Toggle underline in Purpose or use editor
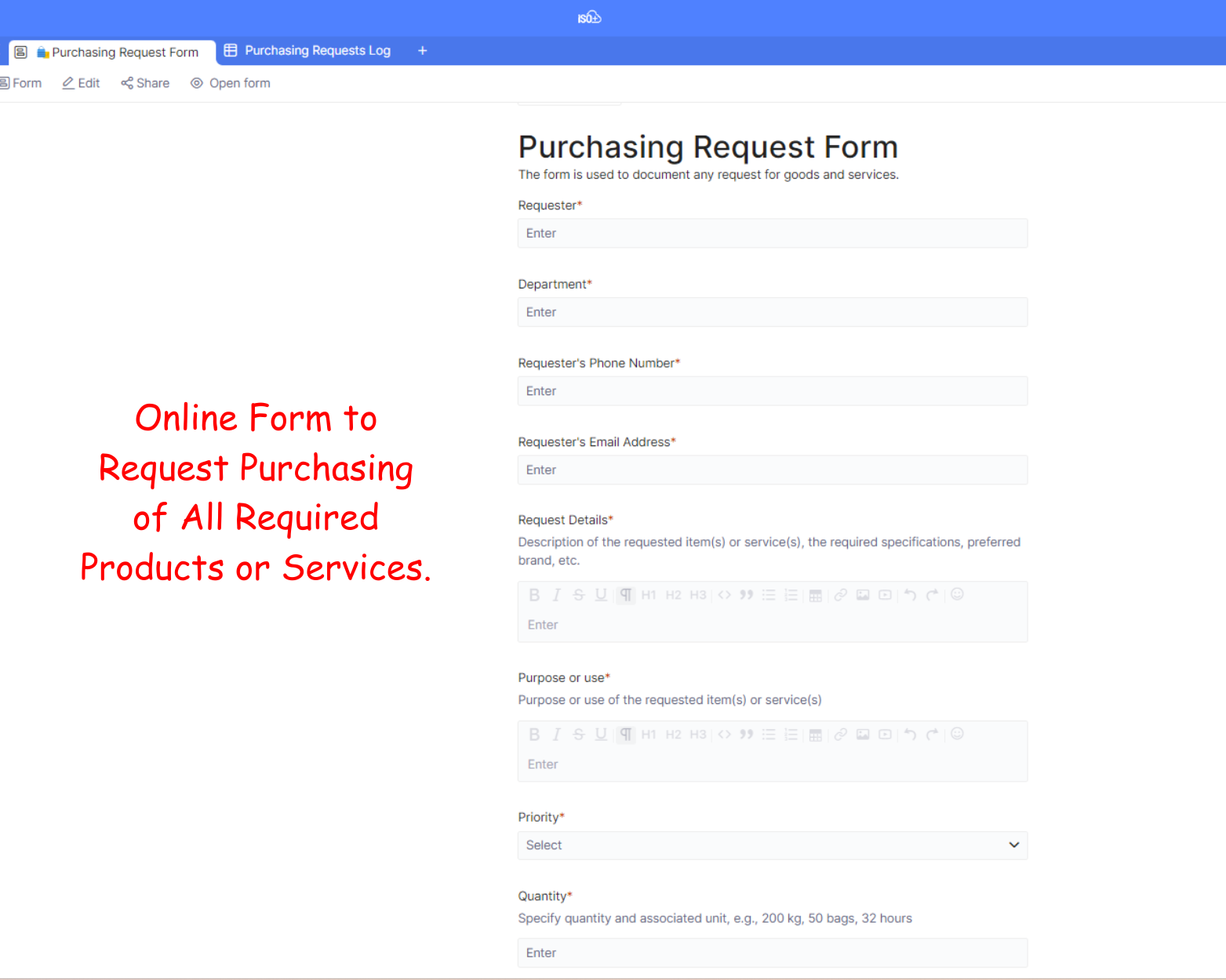 [601, 735]
